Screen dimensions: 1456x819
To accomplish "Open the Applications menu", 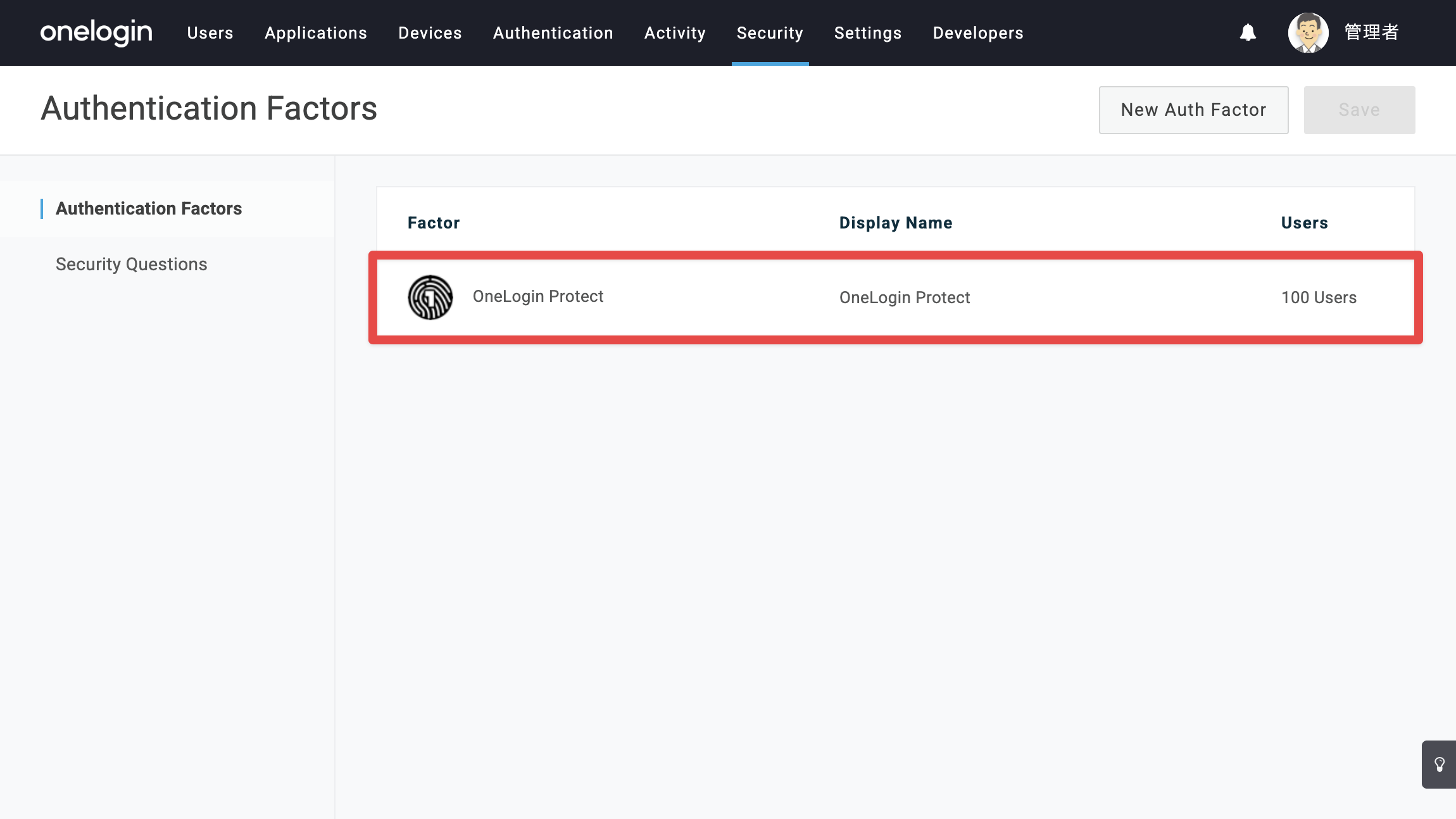I will coord(316,33).
